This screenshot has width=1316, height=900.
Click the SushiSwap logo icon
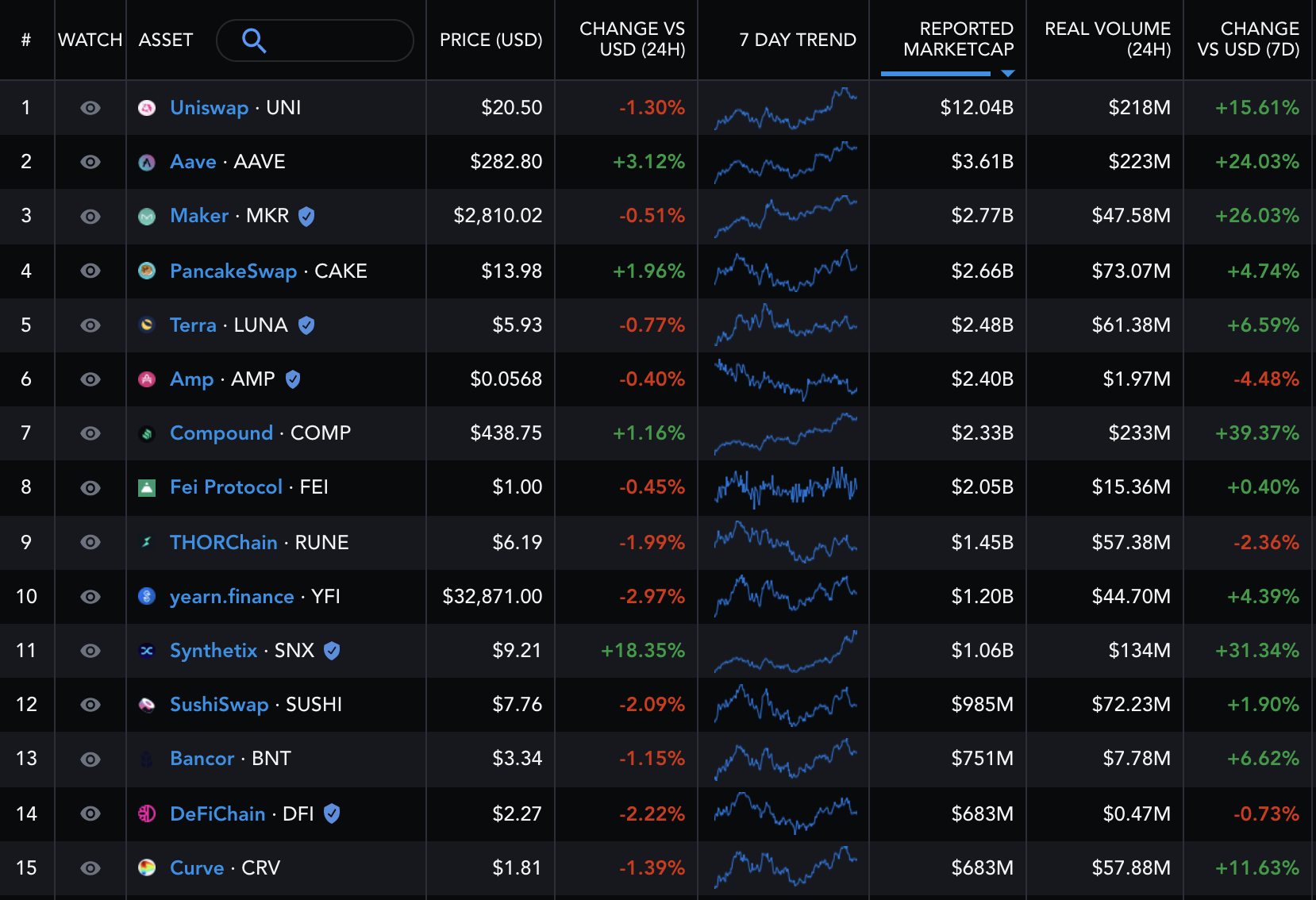click(147, 705)
